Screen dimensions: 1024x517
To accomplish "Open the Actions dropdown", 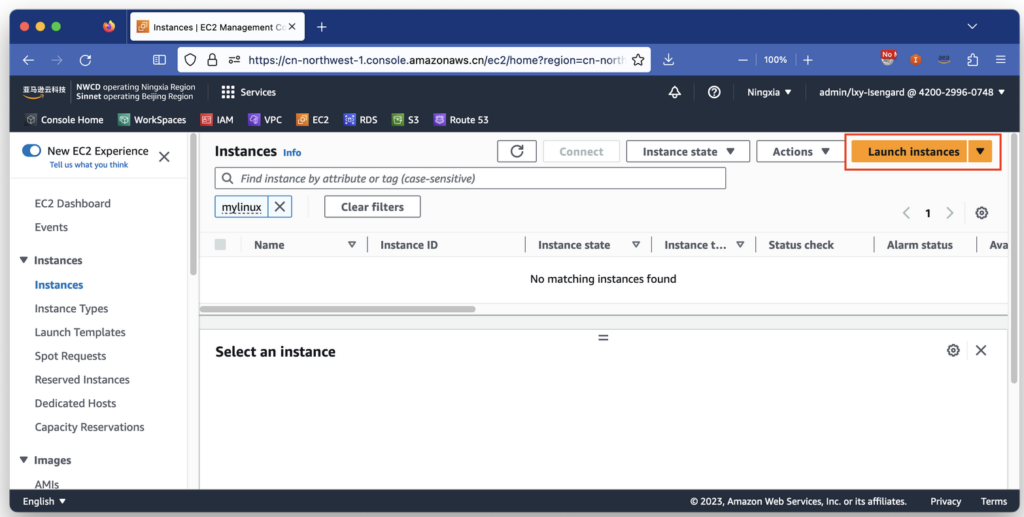I will [800, 151].
